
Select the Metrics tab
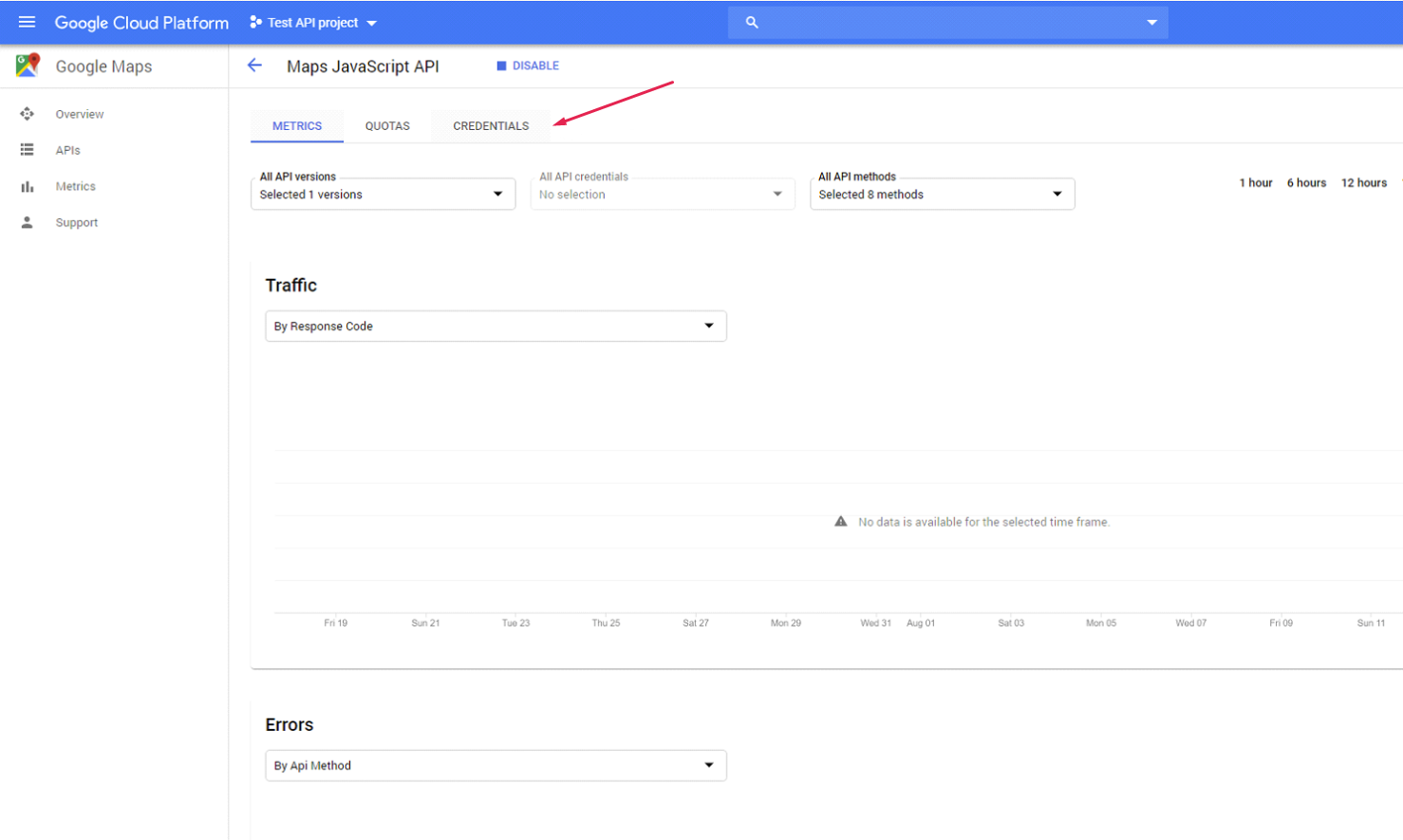[x=297, y=126]
